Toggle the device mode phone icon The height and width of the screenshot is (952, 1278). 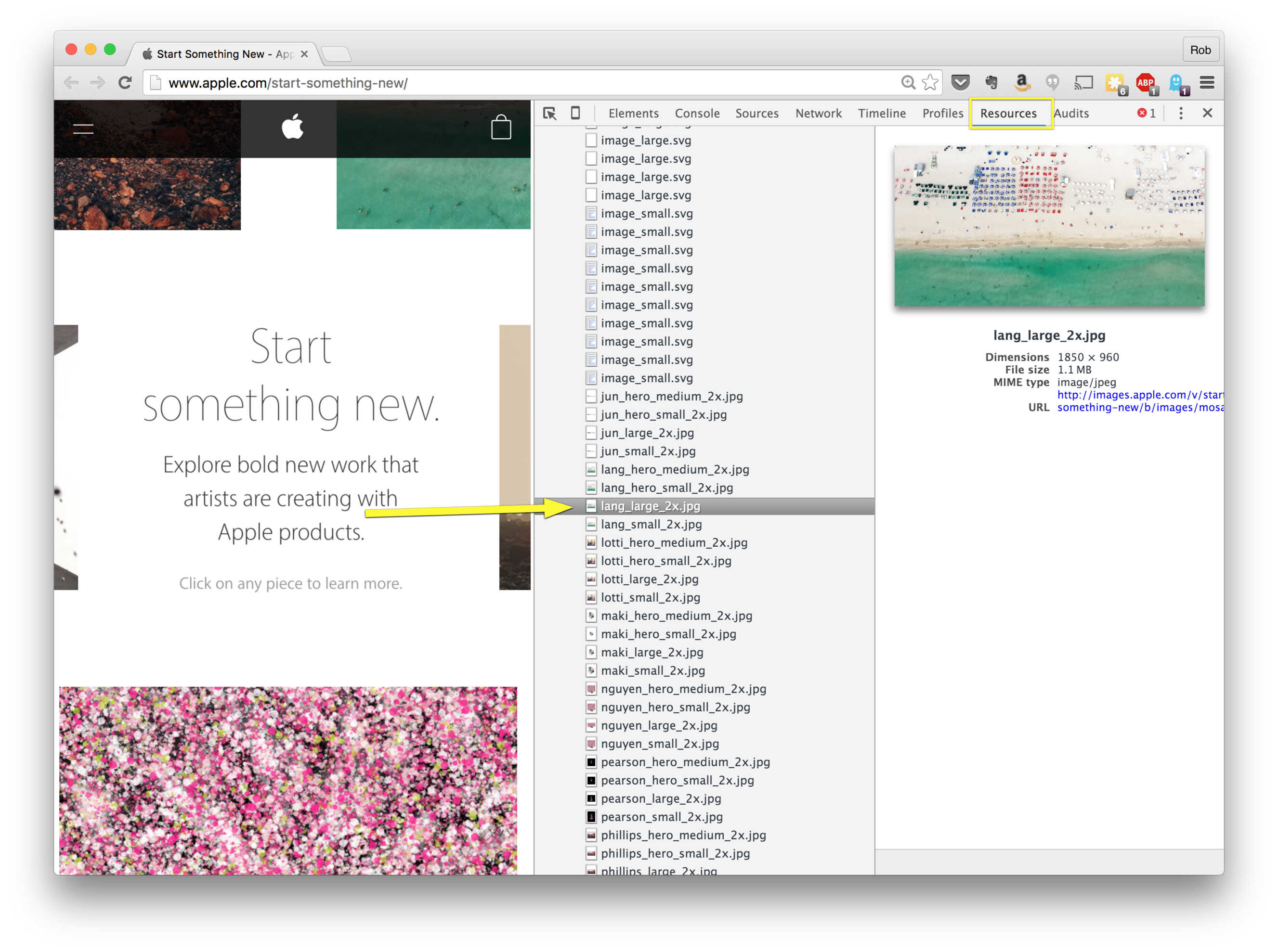[575, 113]
